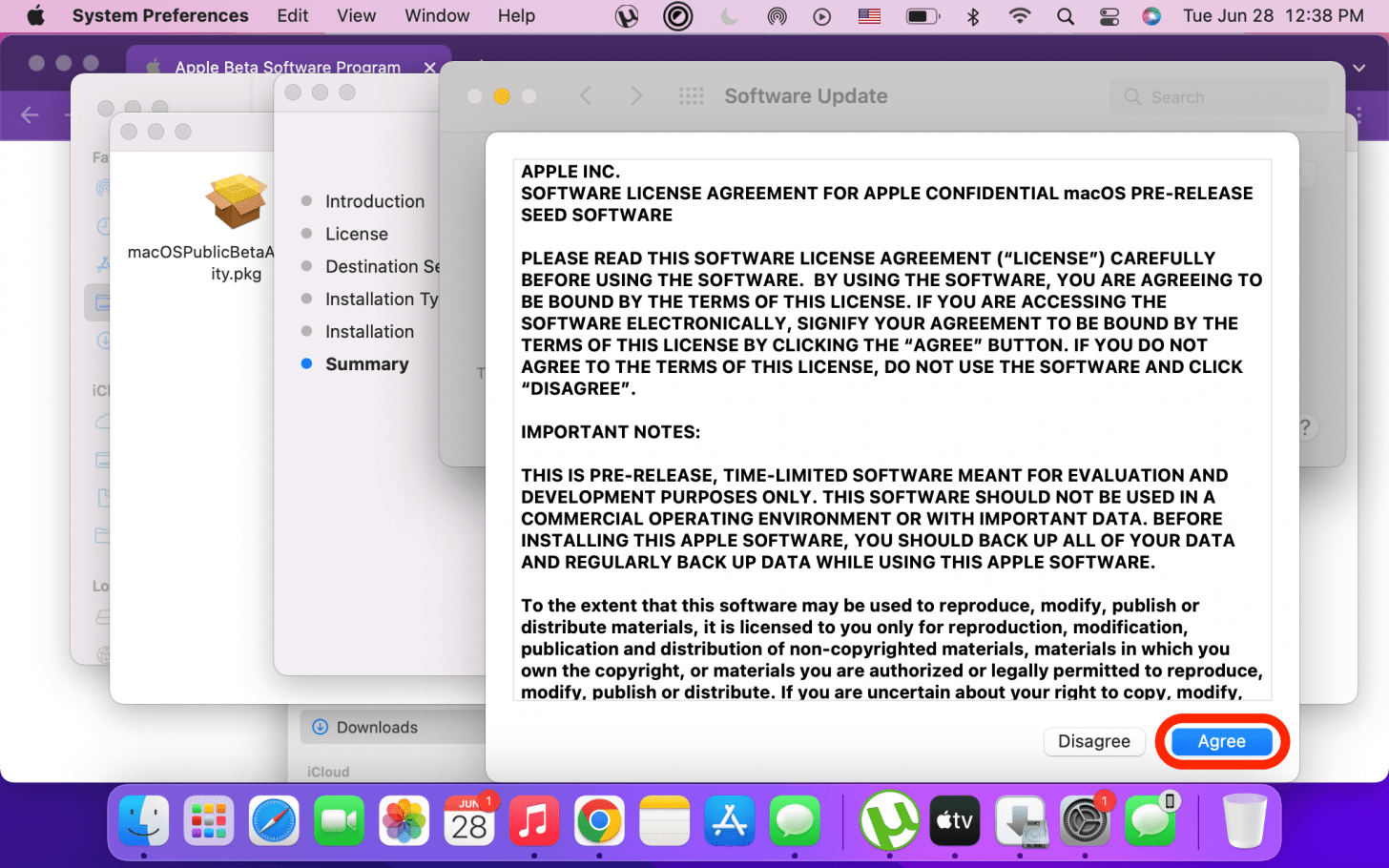
Task: Select macOSPublicBetaAccessUtility.pkg file icon
Action: click(236, 201)
